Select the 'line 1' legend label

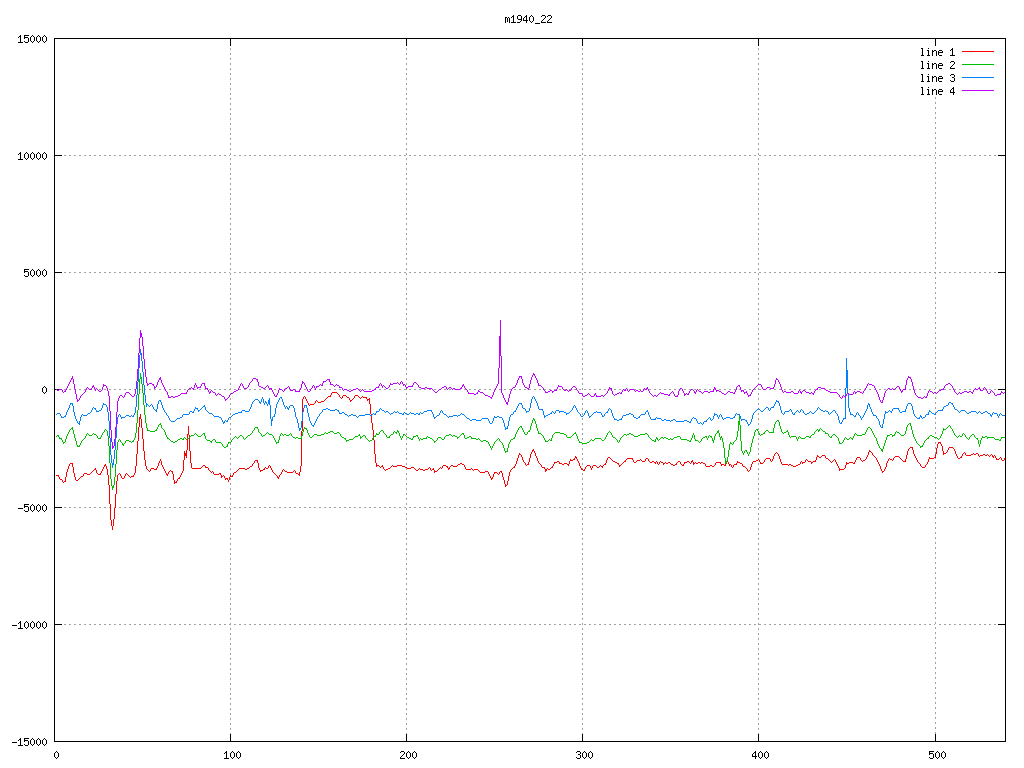(937, 52)
